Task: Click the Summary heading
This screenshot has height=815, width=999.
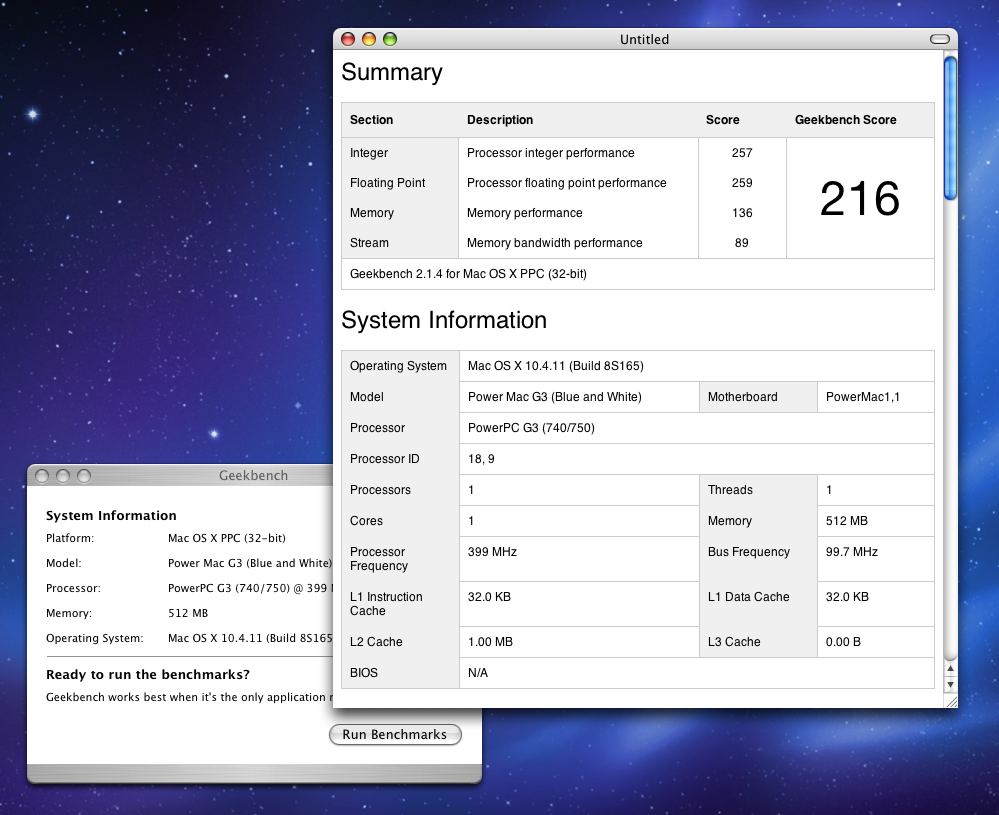Action: (x=391, y=72)
